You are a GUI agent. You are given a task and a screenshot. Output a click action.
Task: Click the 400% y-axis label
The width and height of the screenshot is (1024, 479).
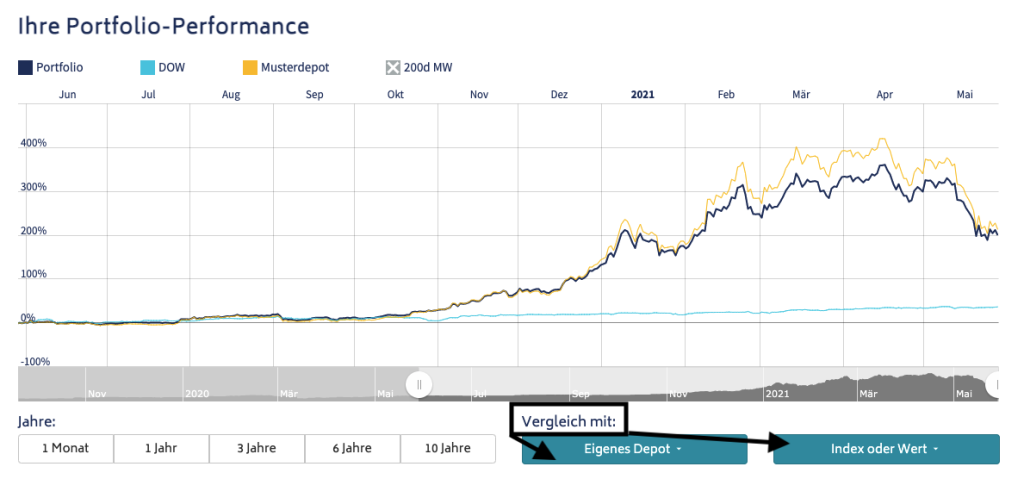pyautogui.click(x=34, y=144)
